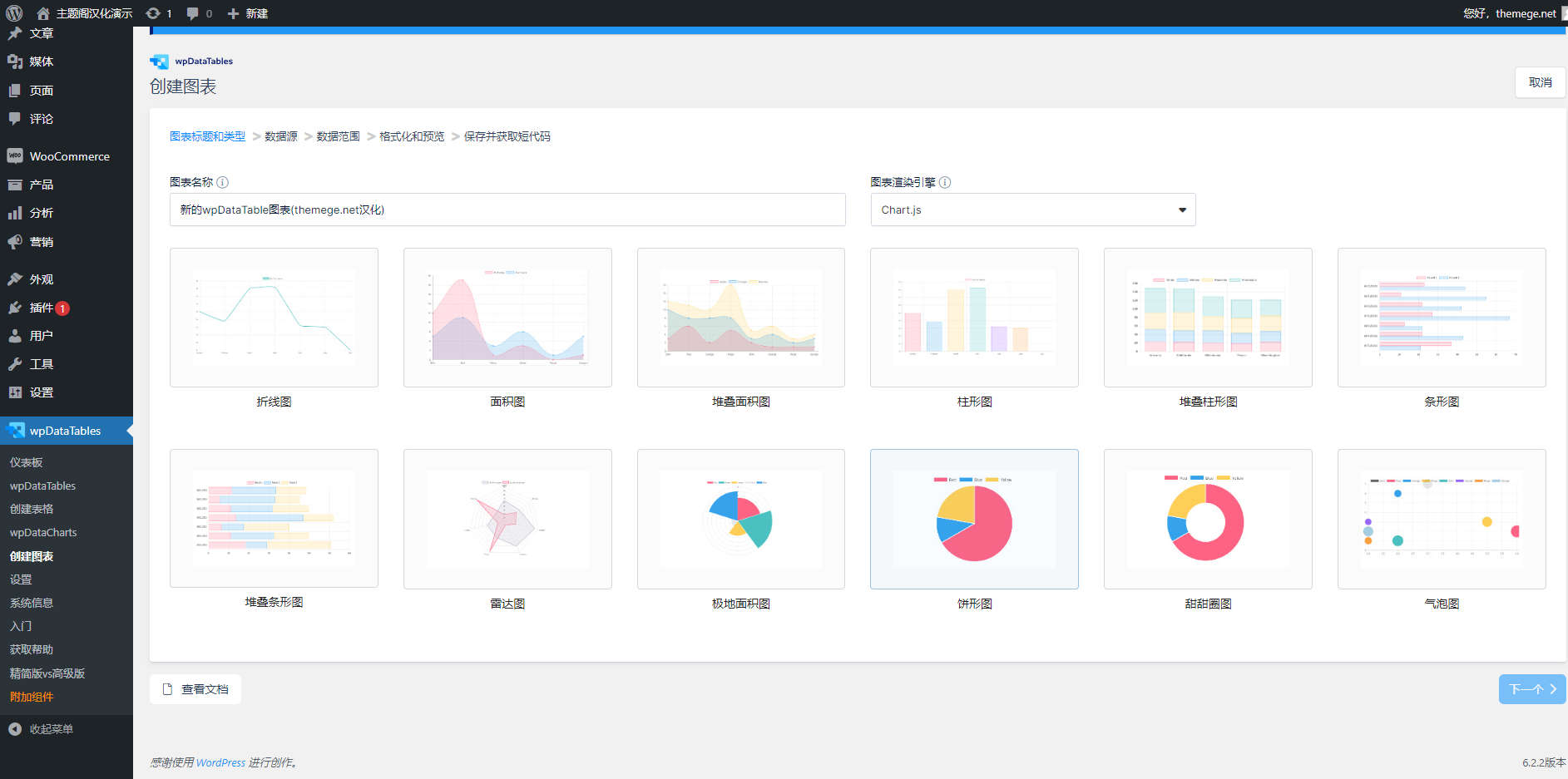The image size is (1568, 779).
Task: Click the WordPress logo icon
Action: (14, 13)
